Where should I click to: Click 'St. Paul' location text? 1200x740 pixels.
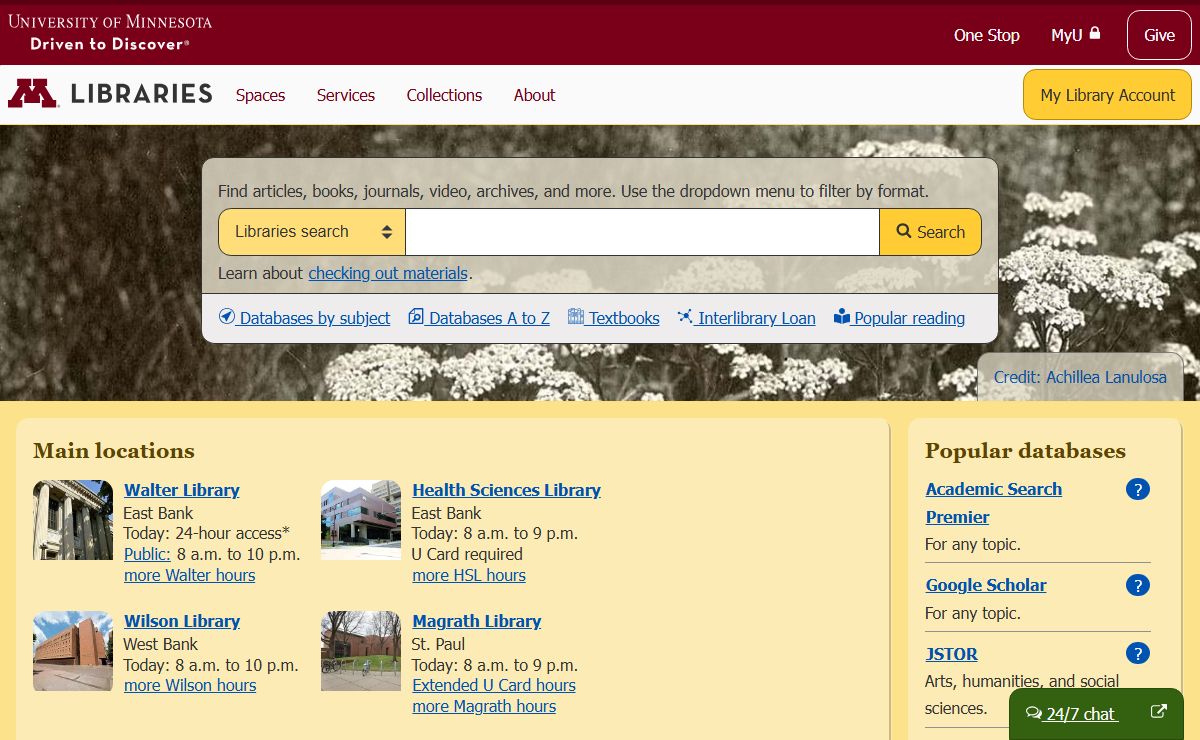439,644
